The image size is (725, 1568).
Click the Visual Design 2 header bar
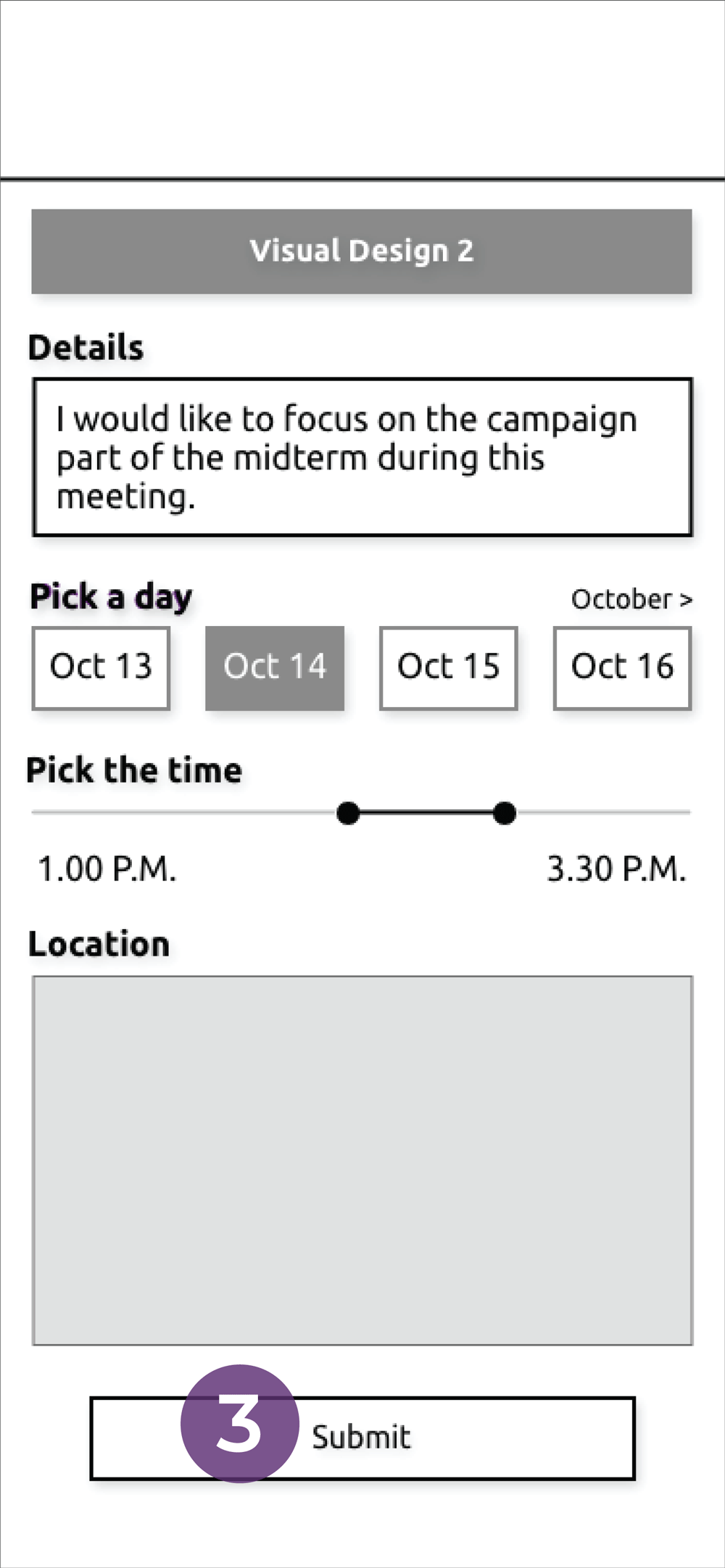362,251
